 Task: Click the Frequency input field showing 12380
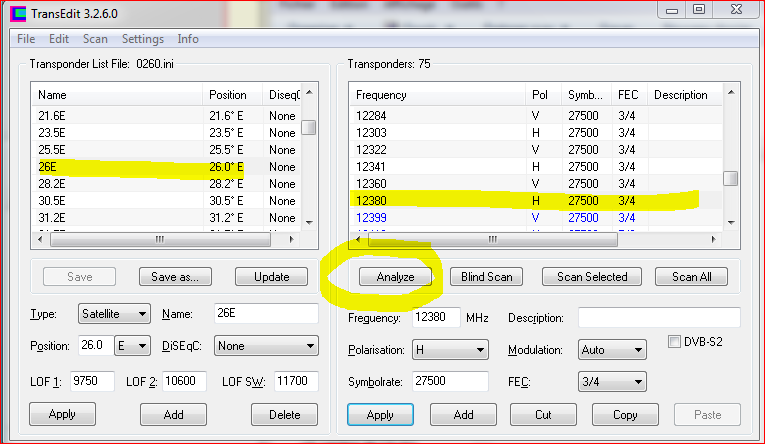pyautogui.click(x=436, y=318)
